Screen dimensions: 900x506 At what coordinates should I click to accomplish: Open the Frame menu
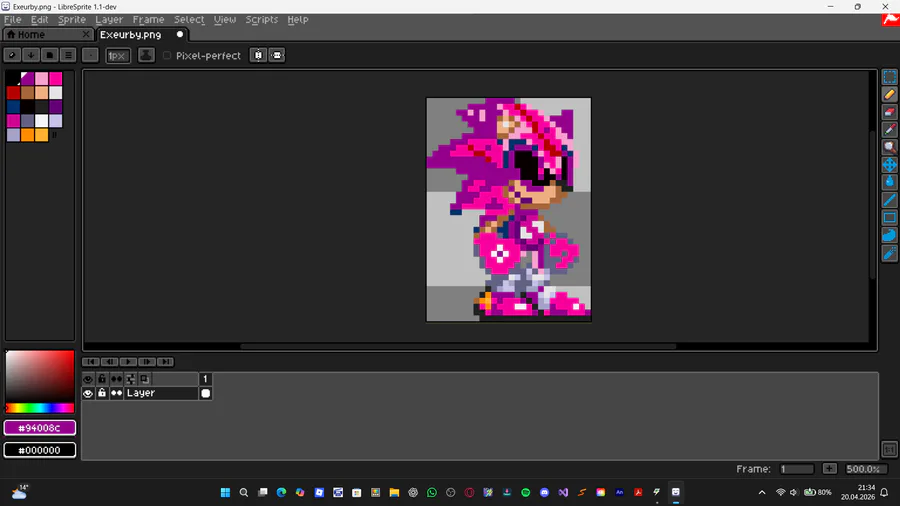148,20
